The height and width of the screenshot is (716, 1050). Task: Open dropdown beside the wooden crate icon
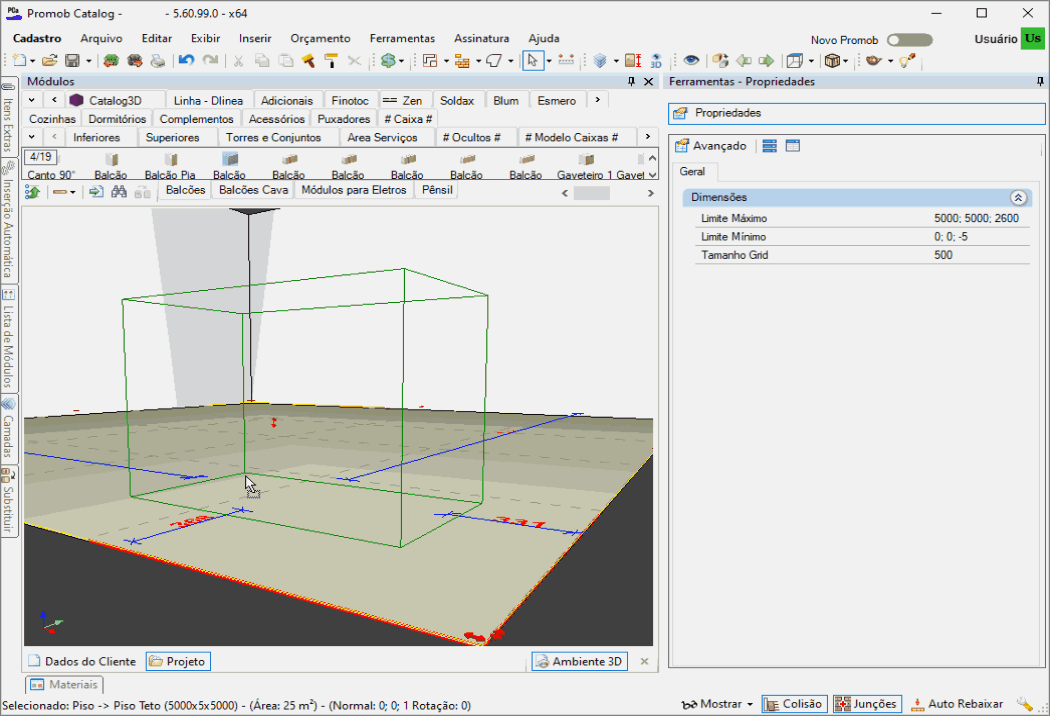(846, 62)
